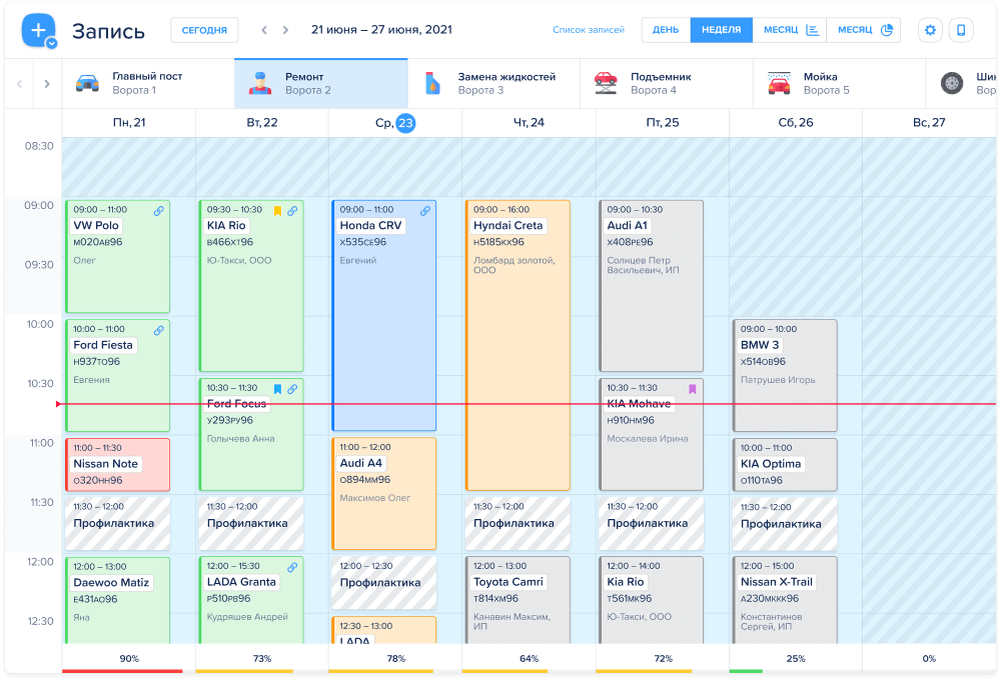Screen dimensions: 1001x681
Task: Click link icon on VW Polo appointment
Action: pos(158,211)
